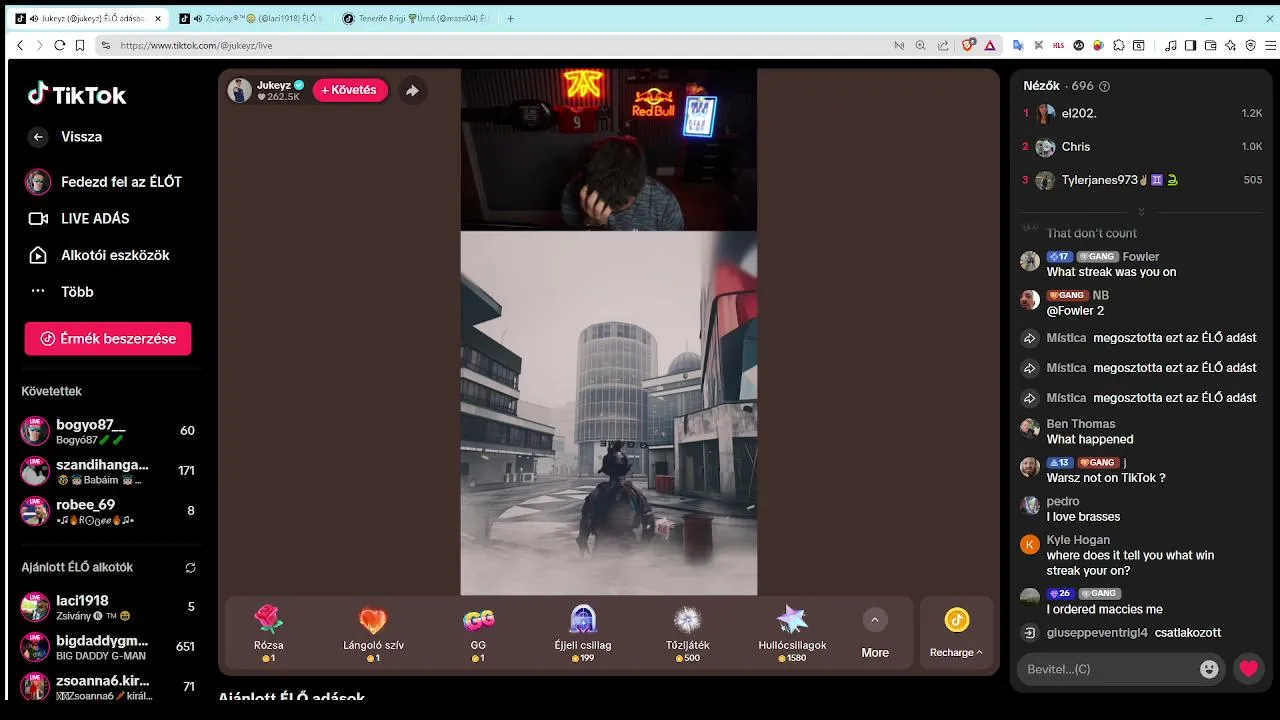This screenshot has height=720, width=1280.
Task: Expand viewer ranking list chevron
Action: click(x=1141, y=212)
